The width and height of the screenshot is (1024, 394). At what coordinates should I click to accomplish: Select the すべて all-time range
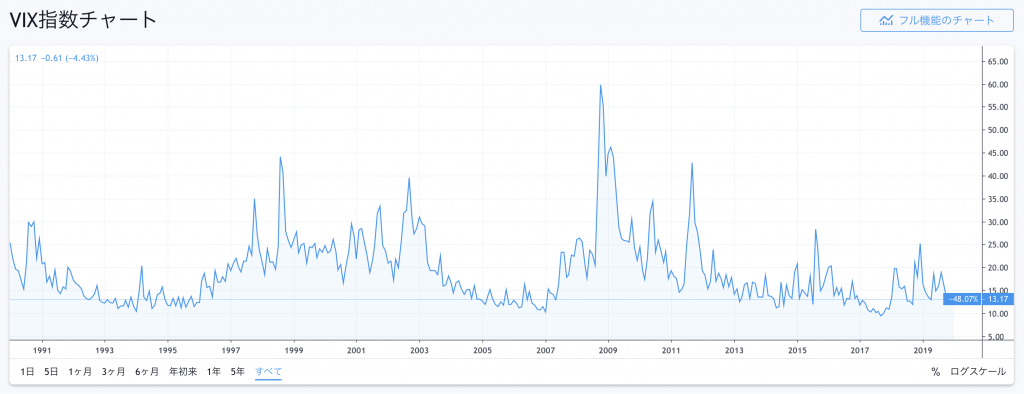pyautogui.click(x=268, y=372)
